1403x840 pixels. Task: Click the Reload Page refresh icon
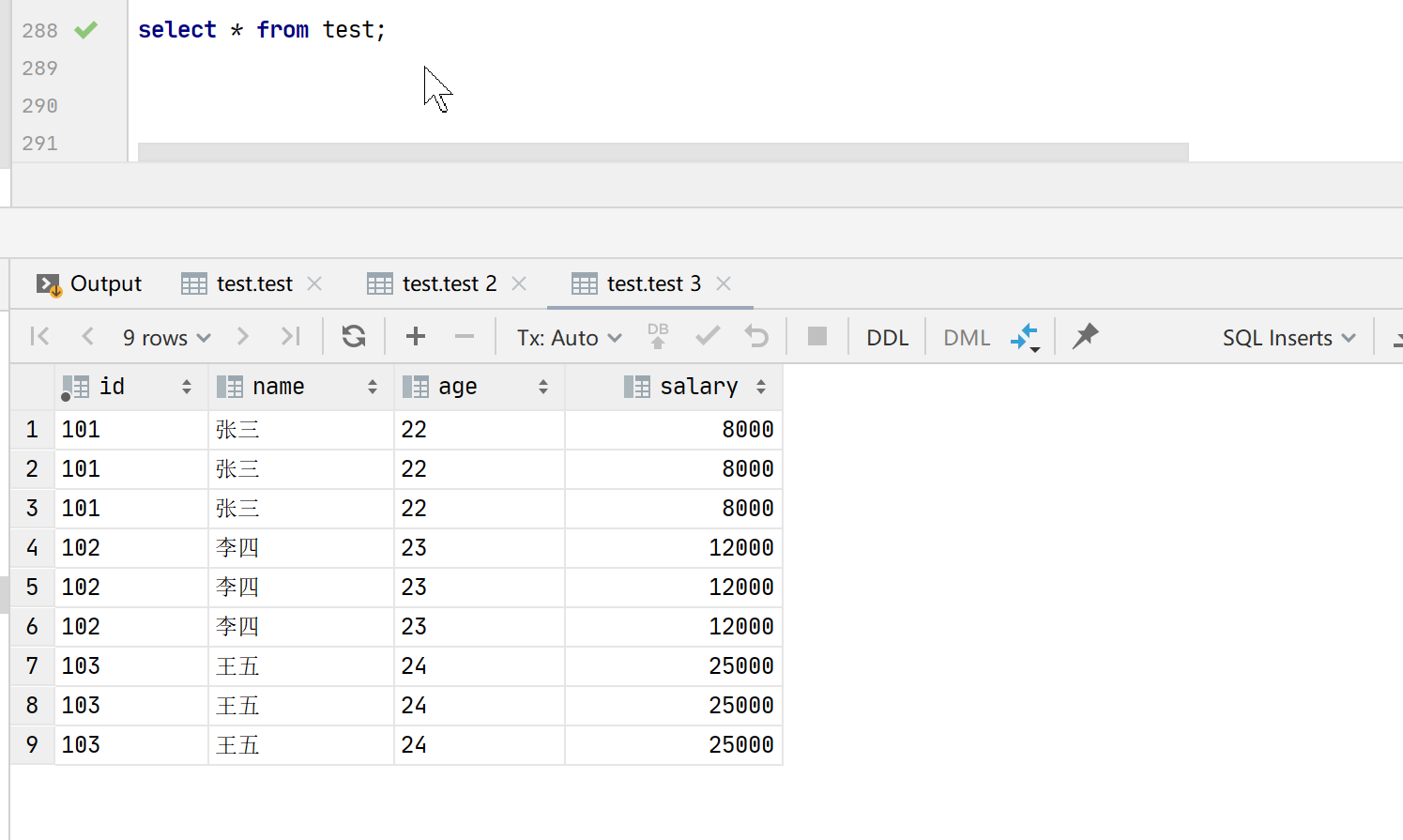[353, 337]
